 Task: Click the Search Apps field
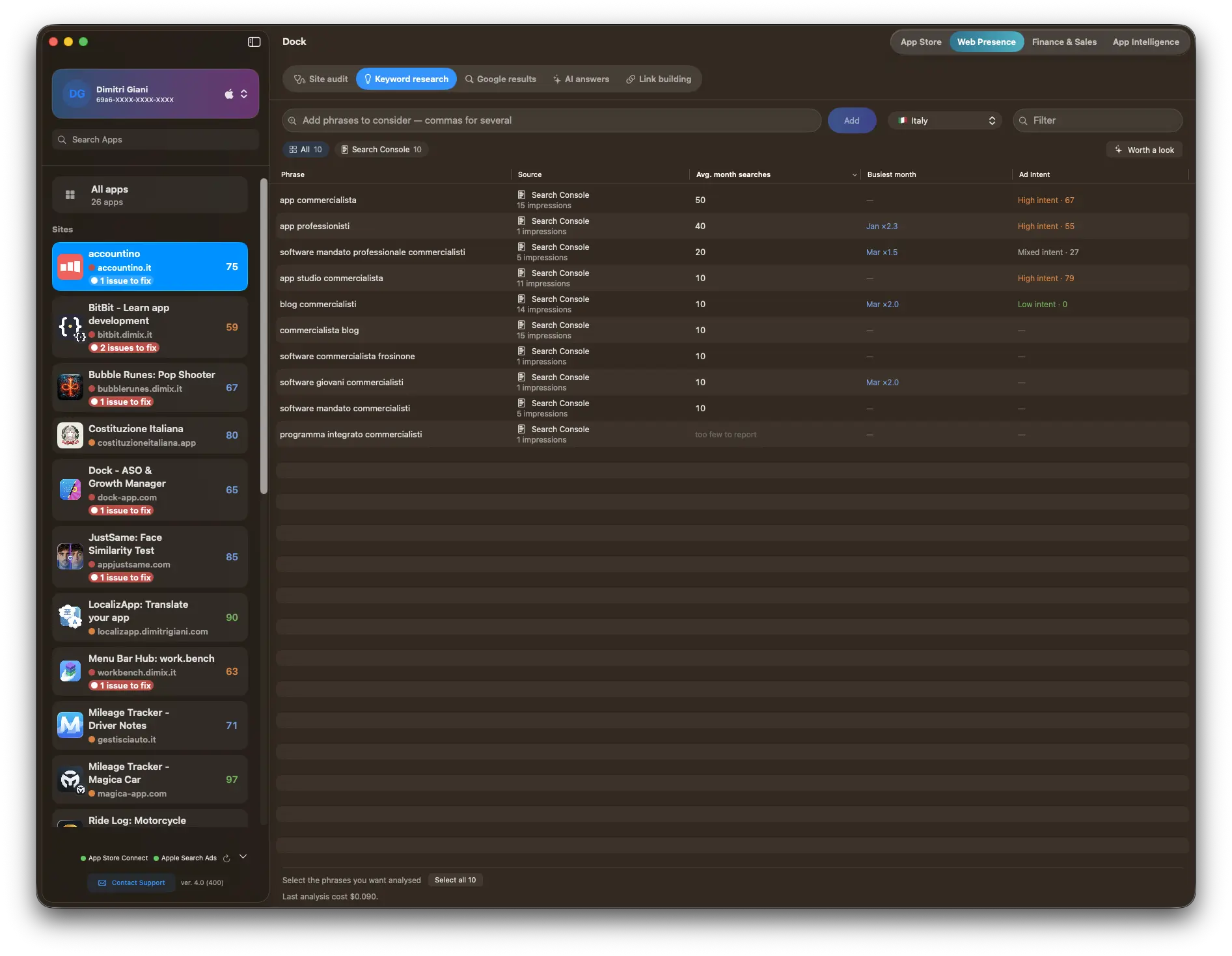(x=156, y=140)
